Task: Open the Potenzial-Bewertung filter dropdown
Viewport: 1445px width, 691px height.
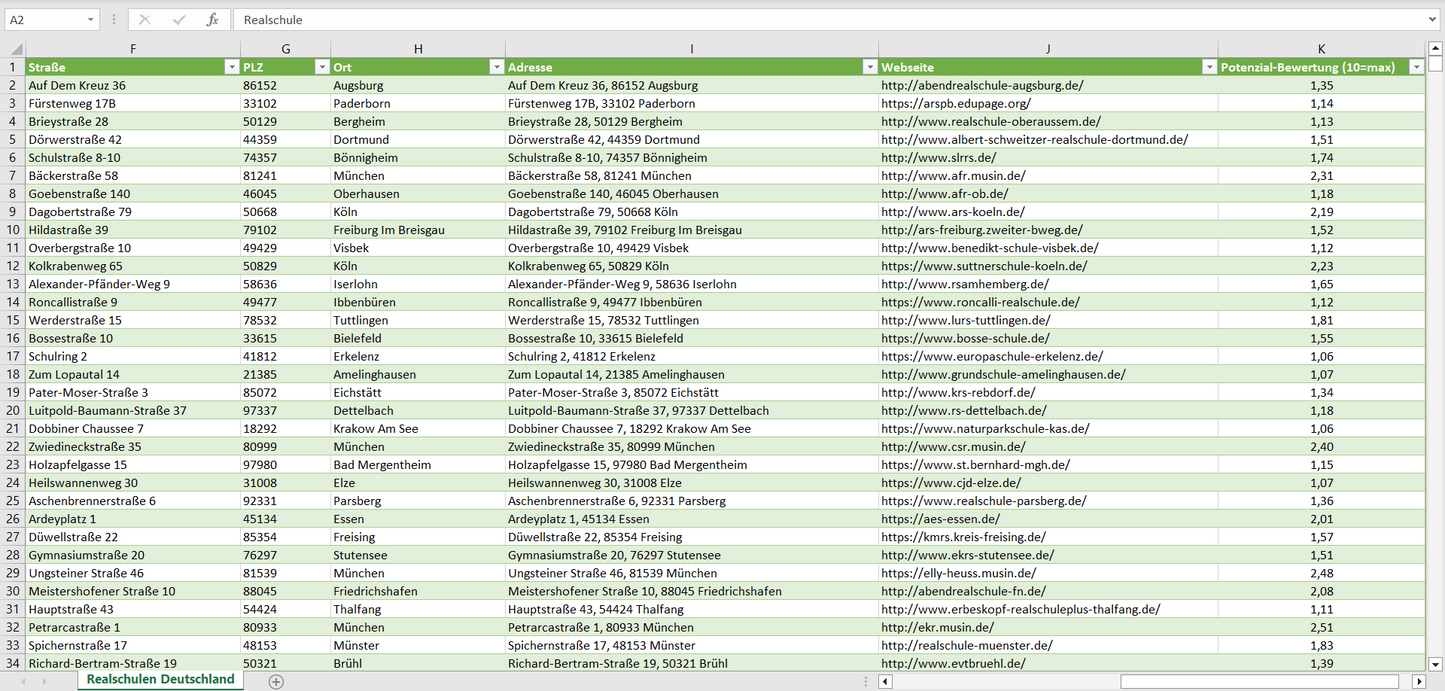Action: (1416, 67)
